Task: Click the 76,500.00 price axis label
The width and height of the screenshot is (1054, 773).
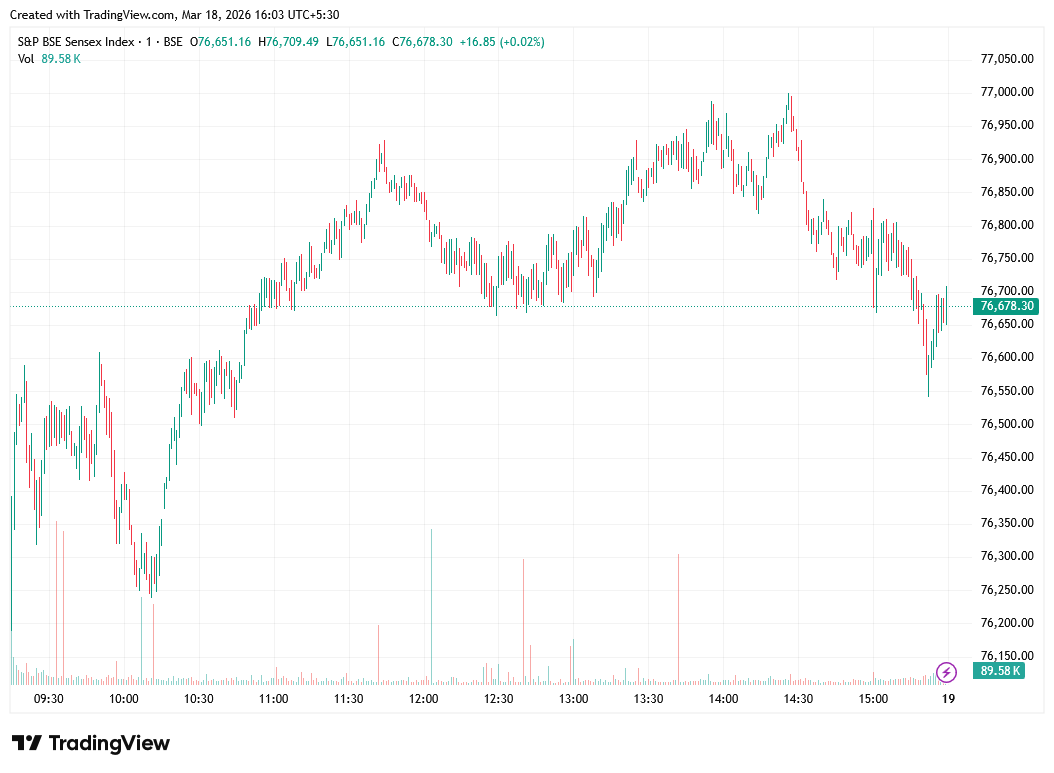Action: coord(1006,424)
